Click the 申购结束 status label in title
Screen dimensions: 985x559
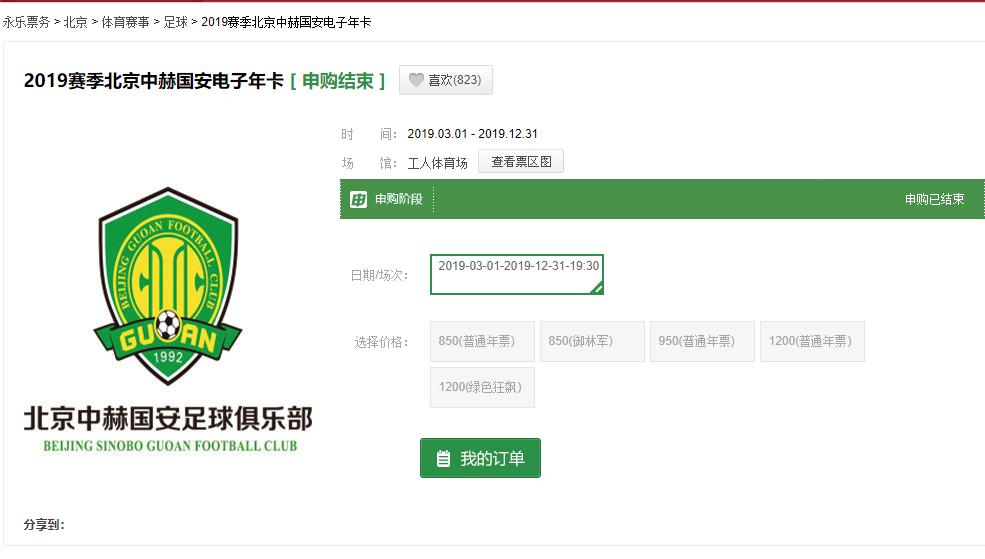pyautogui.click(x=338, y=80)
